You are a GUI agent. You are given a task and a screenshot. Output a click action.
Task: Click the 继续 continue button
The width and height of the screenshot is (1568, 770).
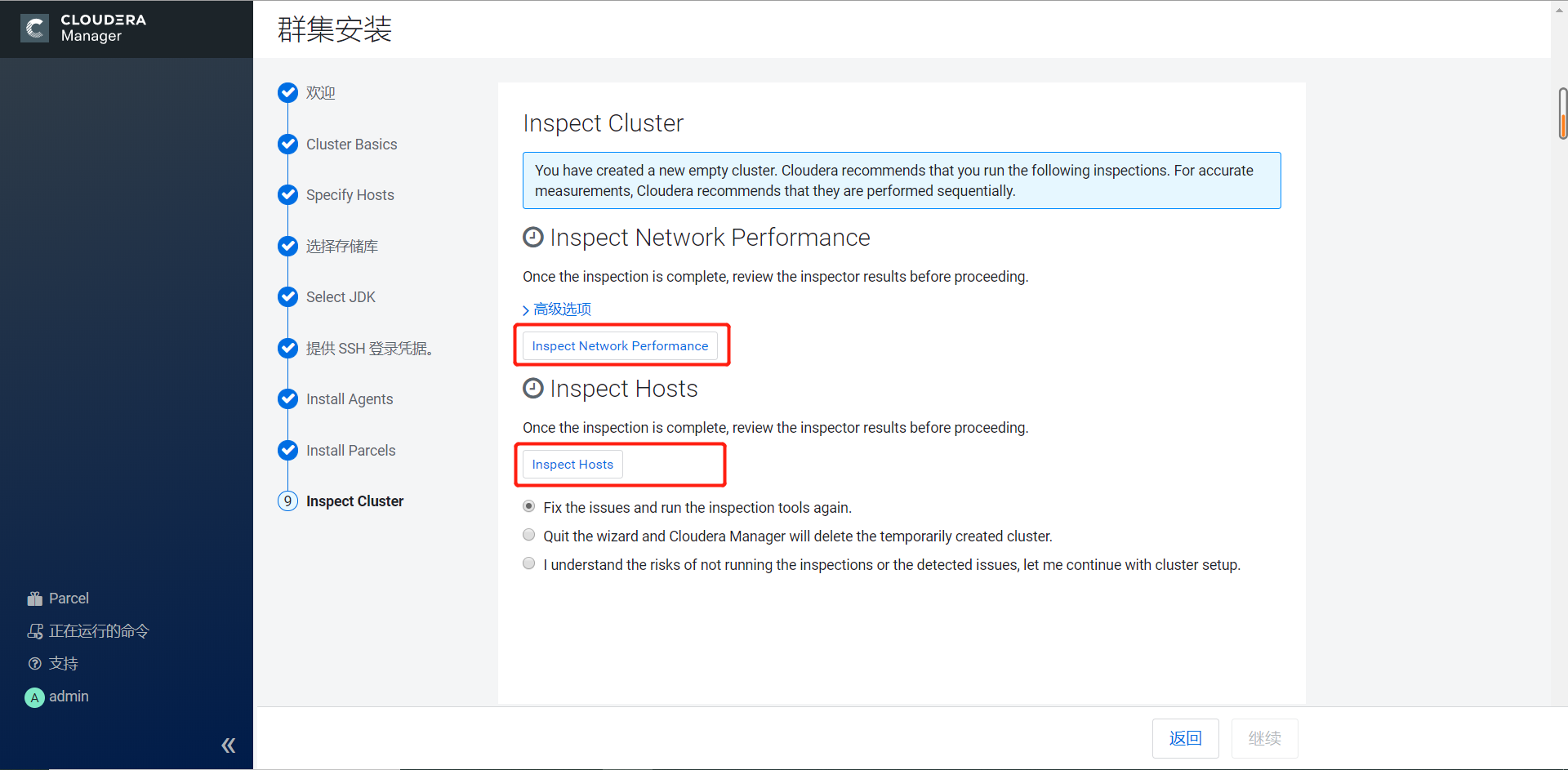click(x=1265, y=738)
